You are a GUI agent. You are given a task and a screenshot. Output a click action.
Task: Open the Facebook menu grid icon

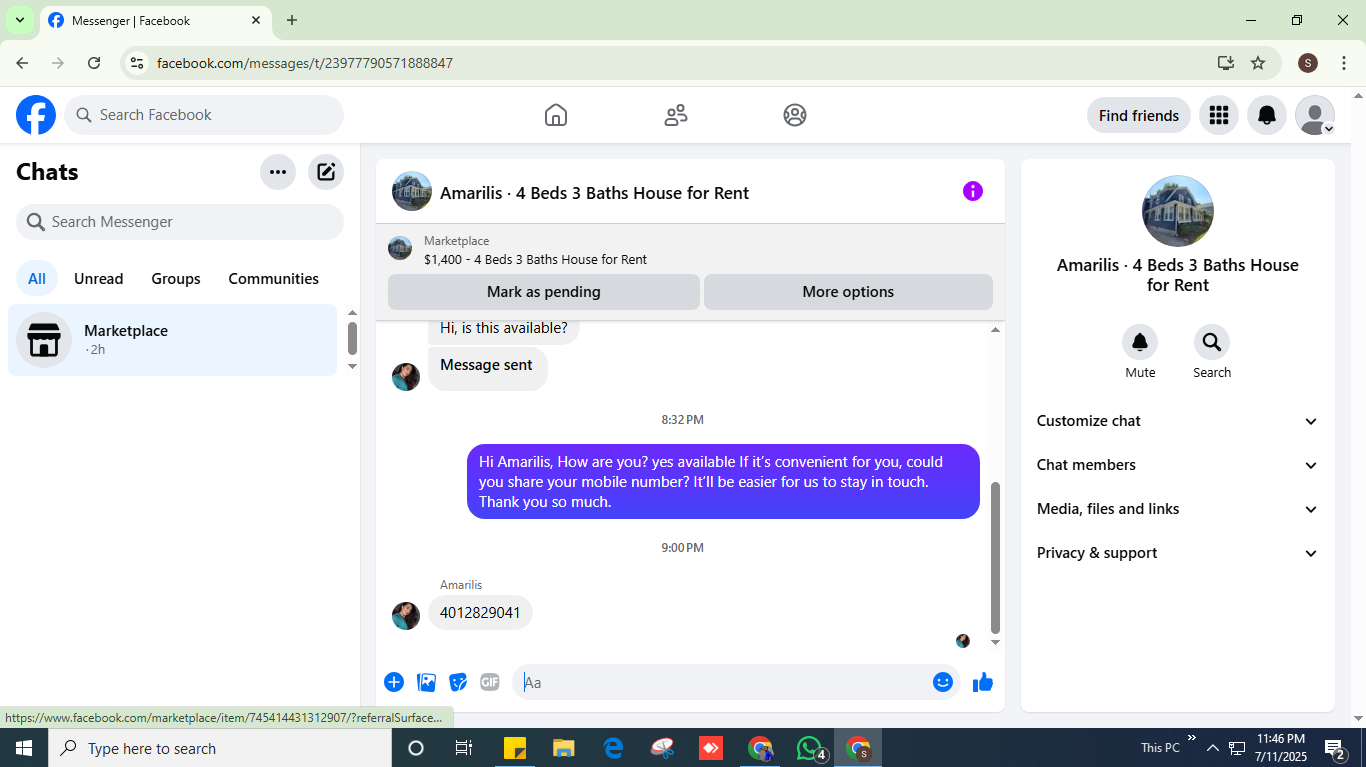1218,115
